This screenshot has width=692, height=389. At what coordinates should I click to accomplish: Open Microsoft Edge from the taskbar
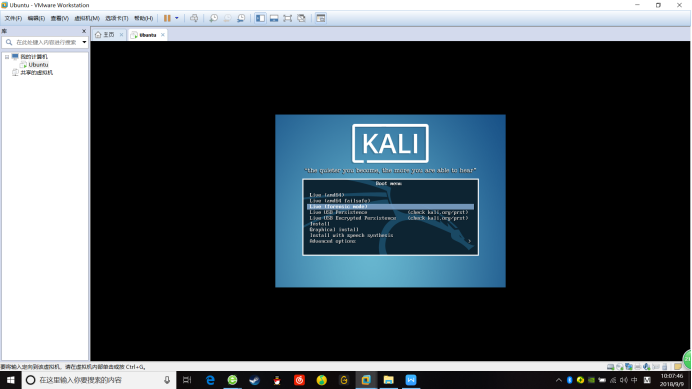tap(210, 380)
